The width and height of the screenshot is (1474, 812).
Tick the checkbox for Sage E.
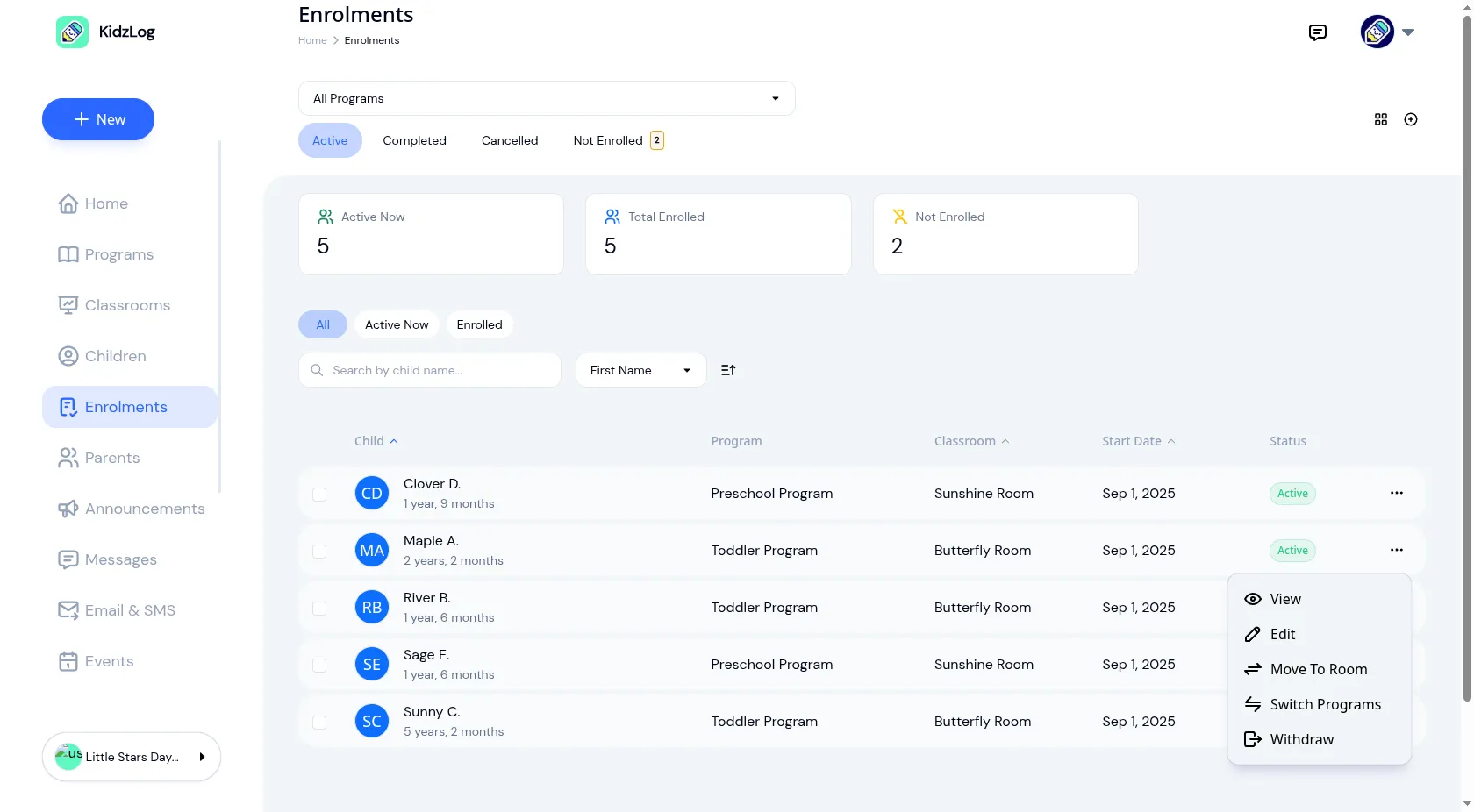tap(319, 666)
